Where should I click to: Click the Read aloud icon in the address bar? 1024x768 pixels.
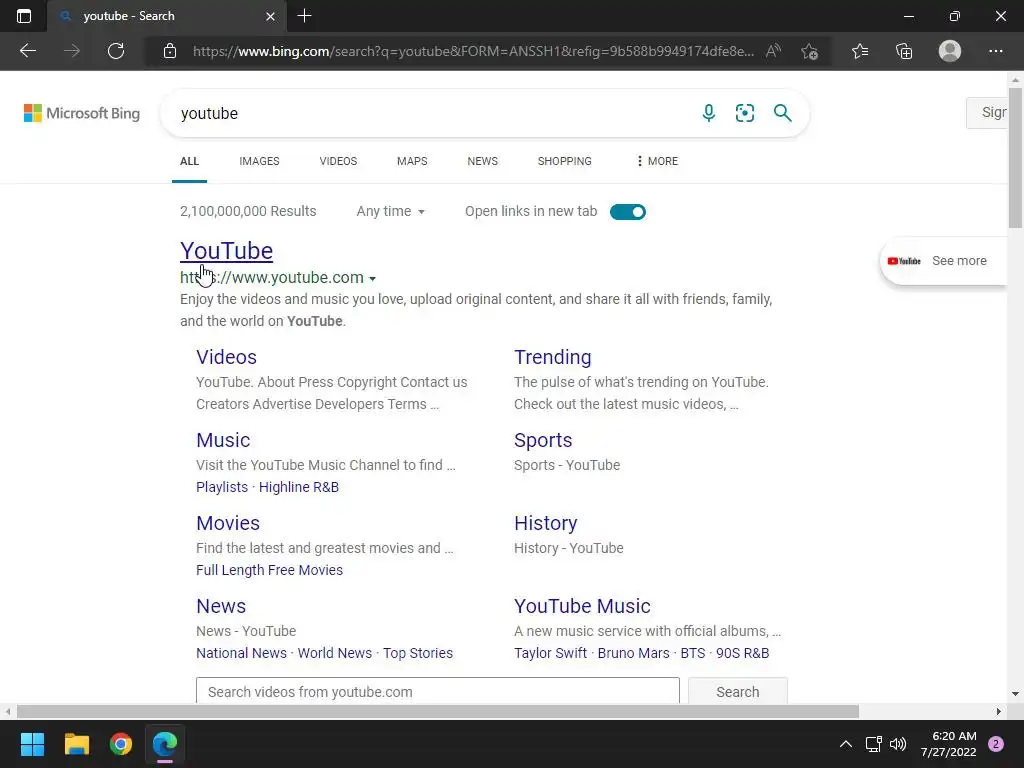(x=773, y=51)
